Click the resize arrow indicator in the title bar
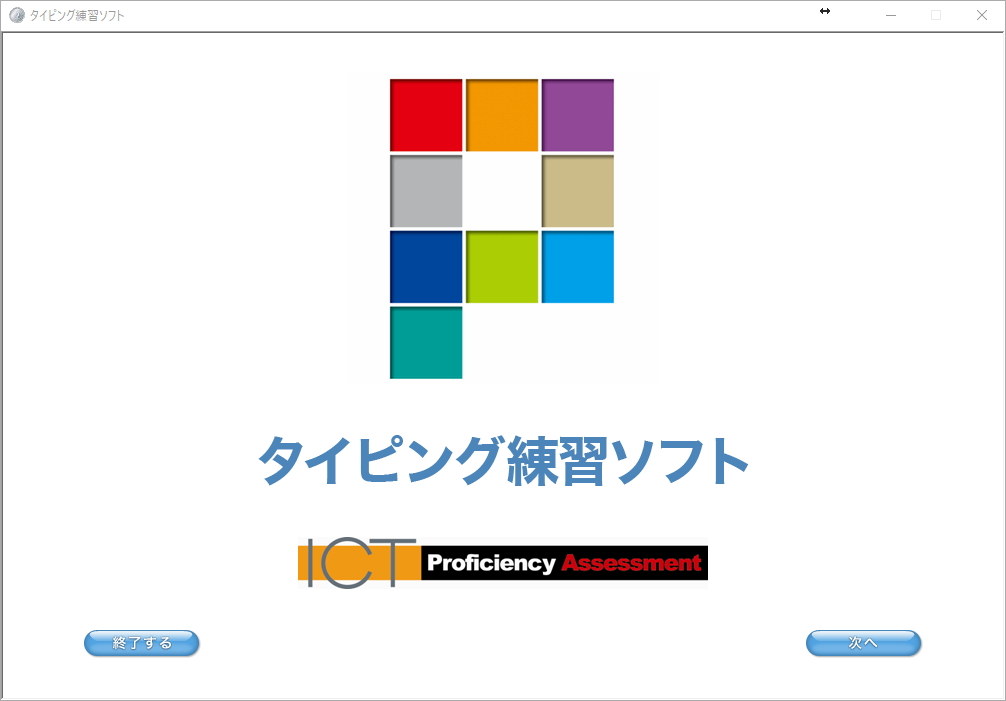The image size is (1006, 701). pos(824,12)
